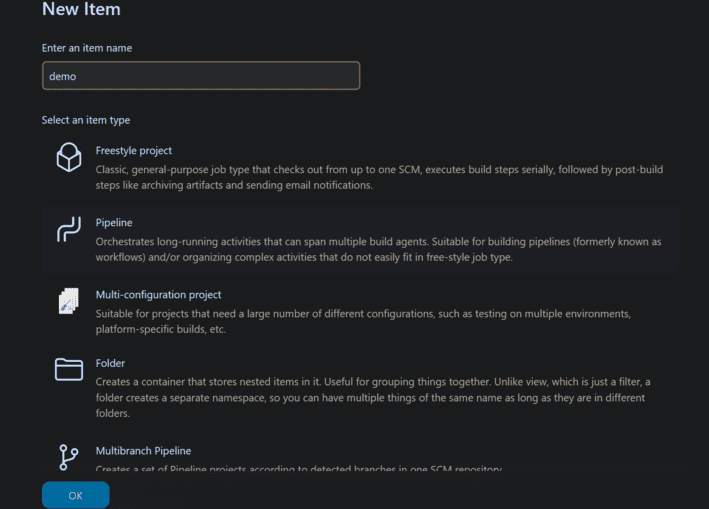The height and width of the screenshot is (509, 709).
Task: Click the Multibranch Pipeline branch icon
Action: (69, 457)
